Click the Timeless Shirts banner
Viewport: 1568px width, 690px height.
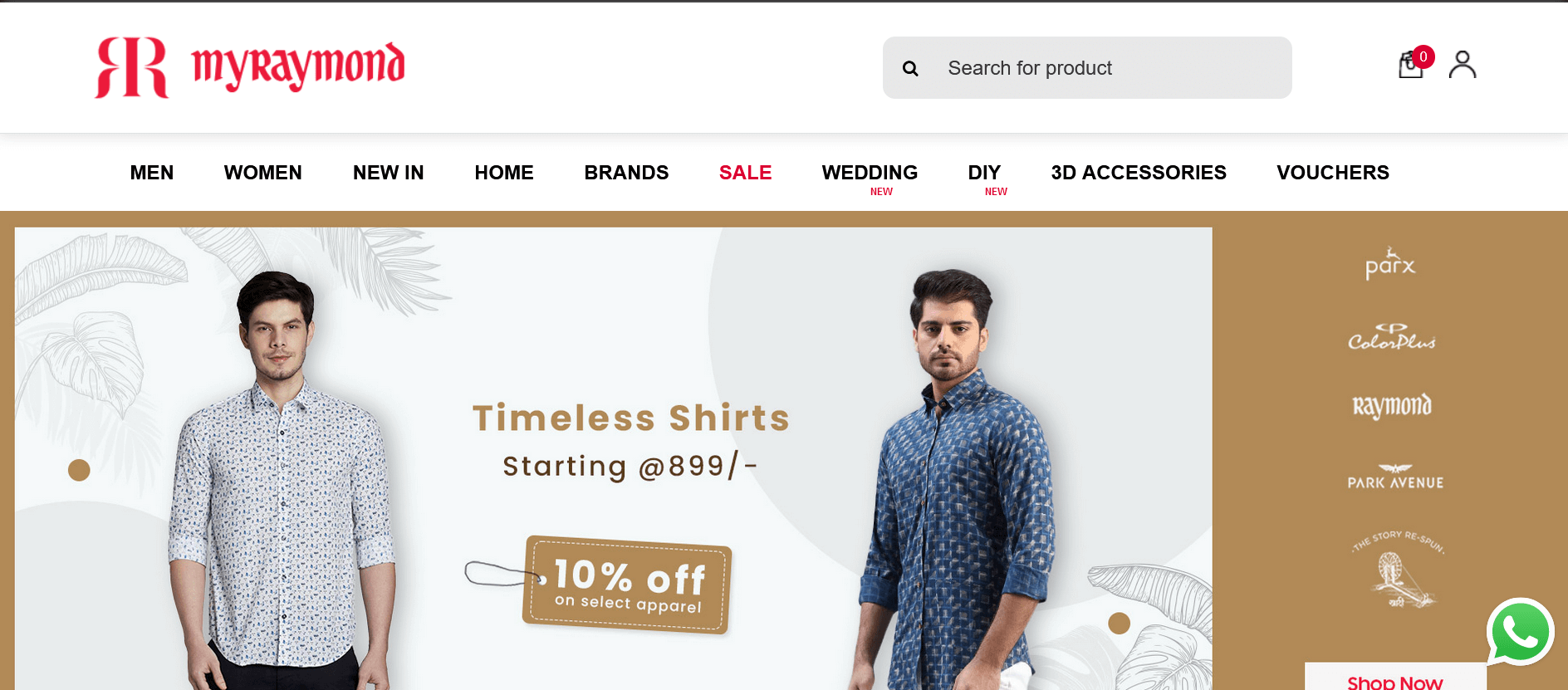pos(614,458)
